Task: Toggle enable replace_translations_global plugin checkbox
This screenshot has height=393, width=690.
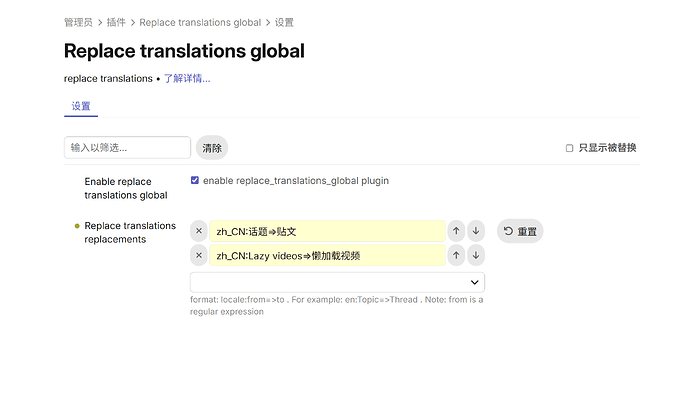Action: point(195,180)
